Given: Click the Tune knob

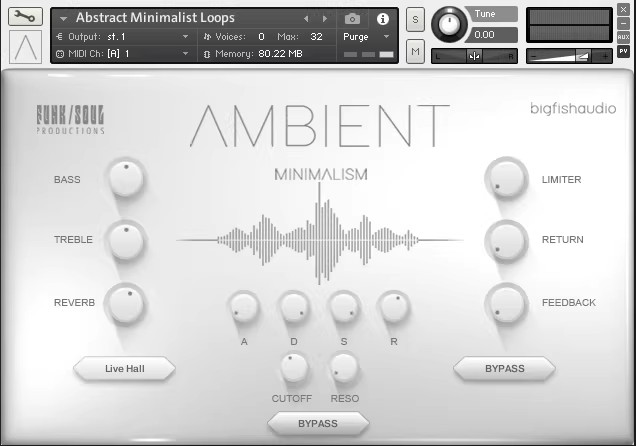Looking at the screenshot, I should [x=449, y=24].
